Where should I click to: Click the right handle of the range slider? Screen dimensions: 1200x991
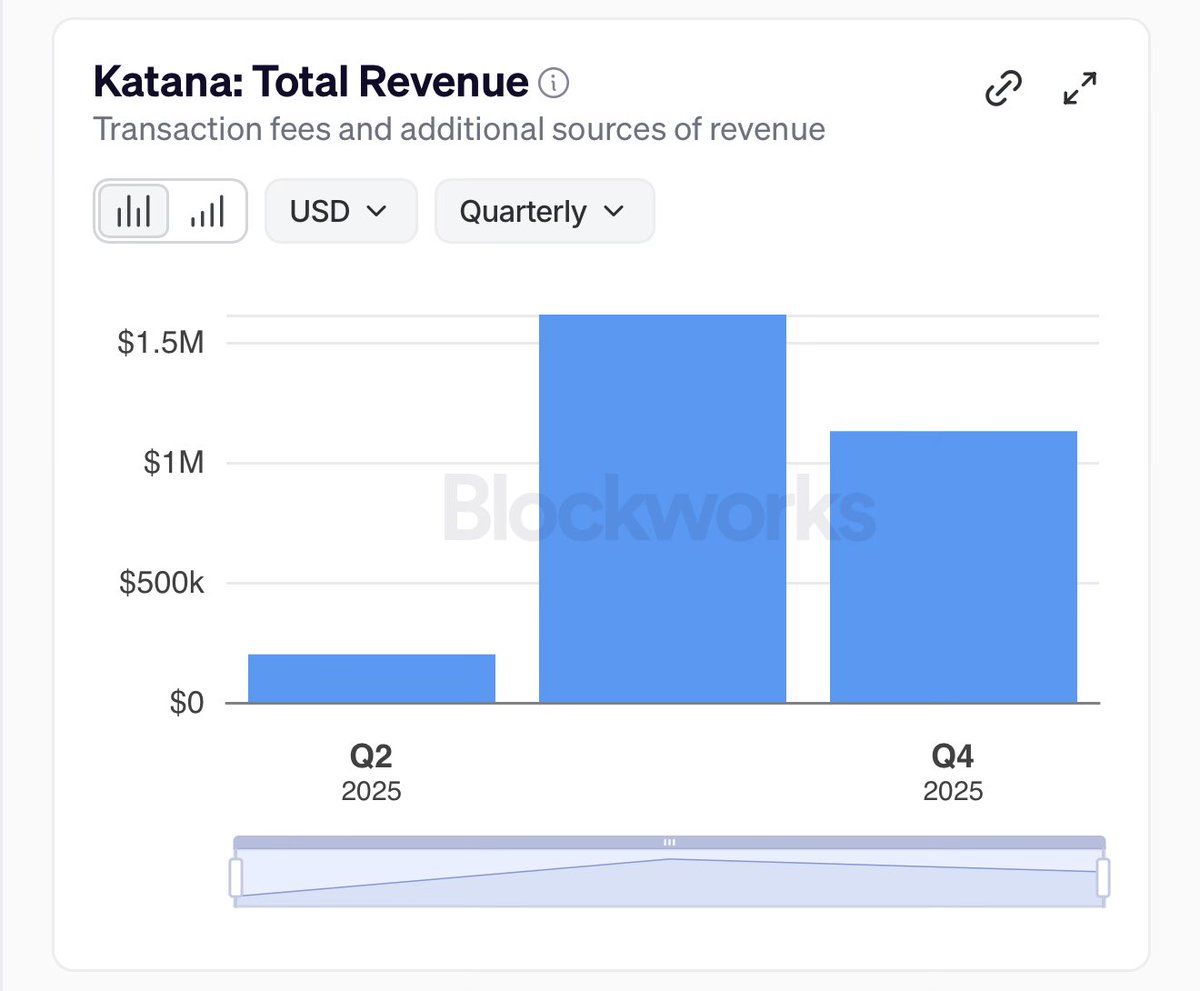coord(1103,877)
